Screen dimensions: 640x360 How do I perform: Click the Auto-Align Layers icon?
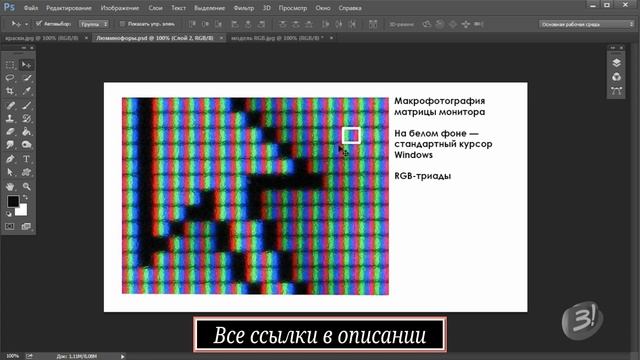tap(373, 24)
